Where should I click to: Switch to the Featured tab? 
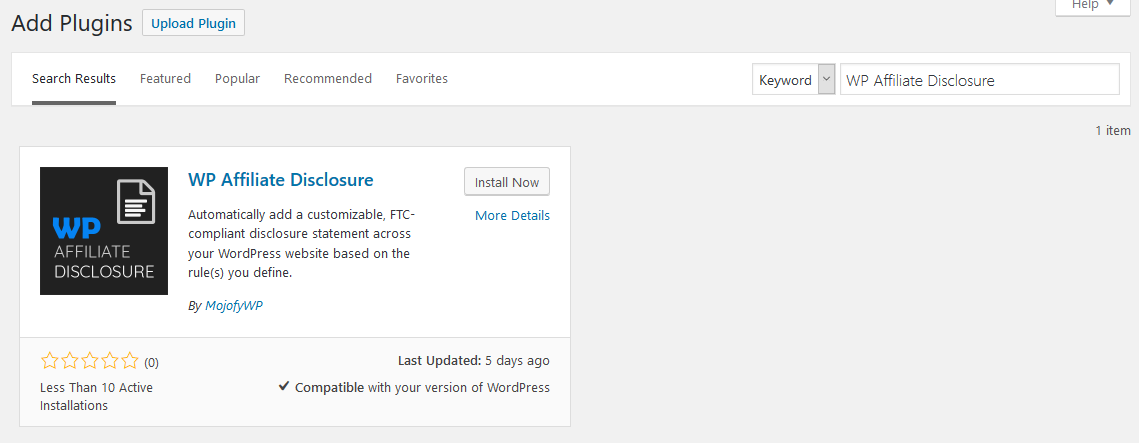click(166, 78)
